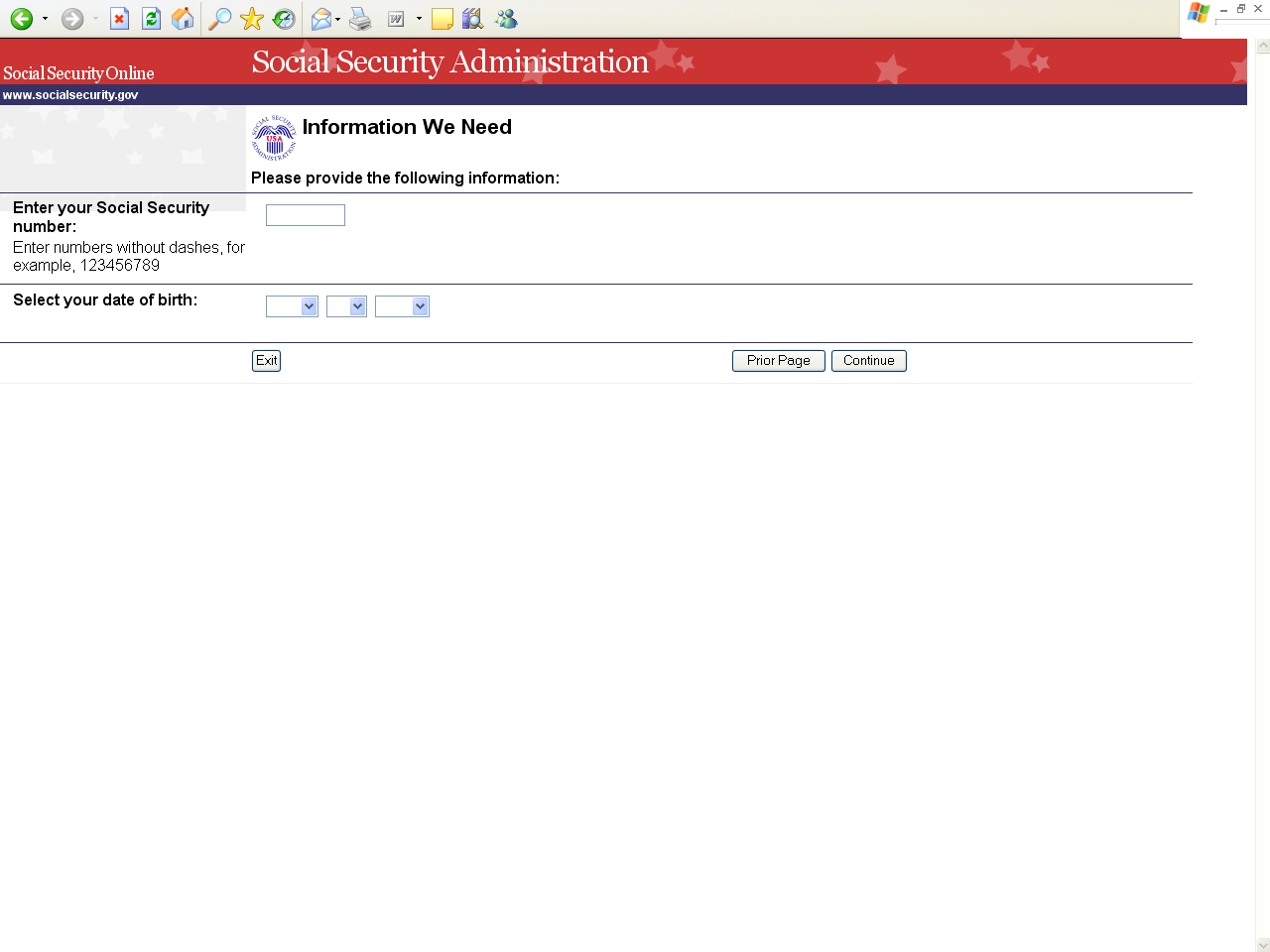Open the Back button history dropdown arrow
Screen dimensions: 1270x952
(x=45, y=19)
